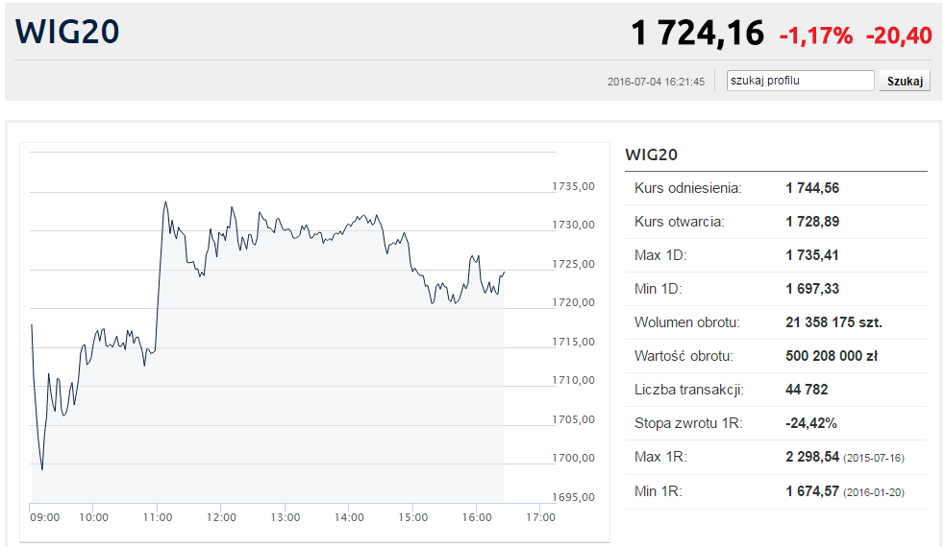Click the Max 1R date 2015-07-16
Screen dimensions: 945x547
pos(874,458)
